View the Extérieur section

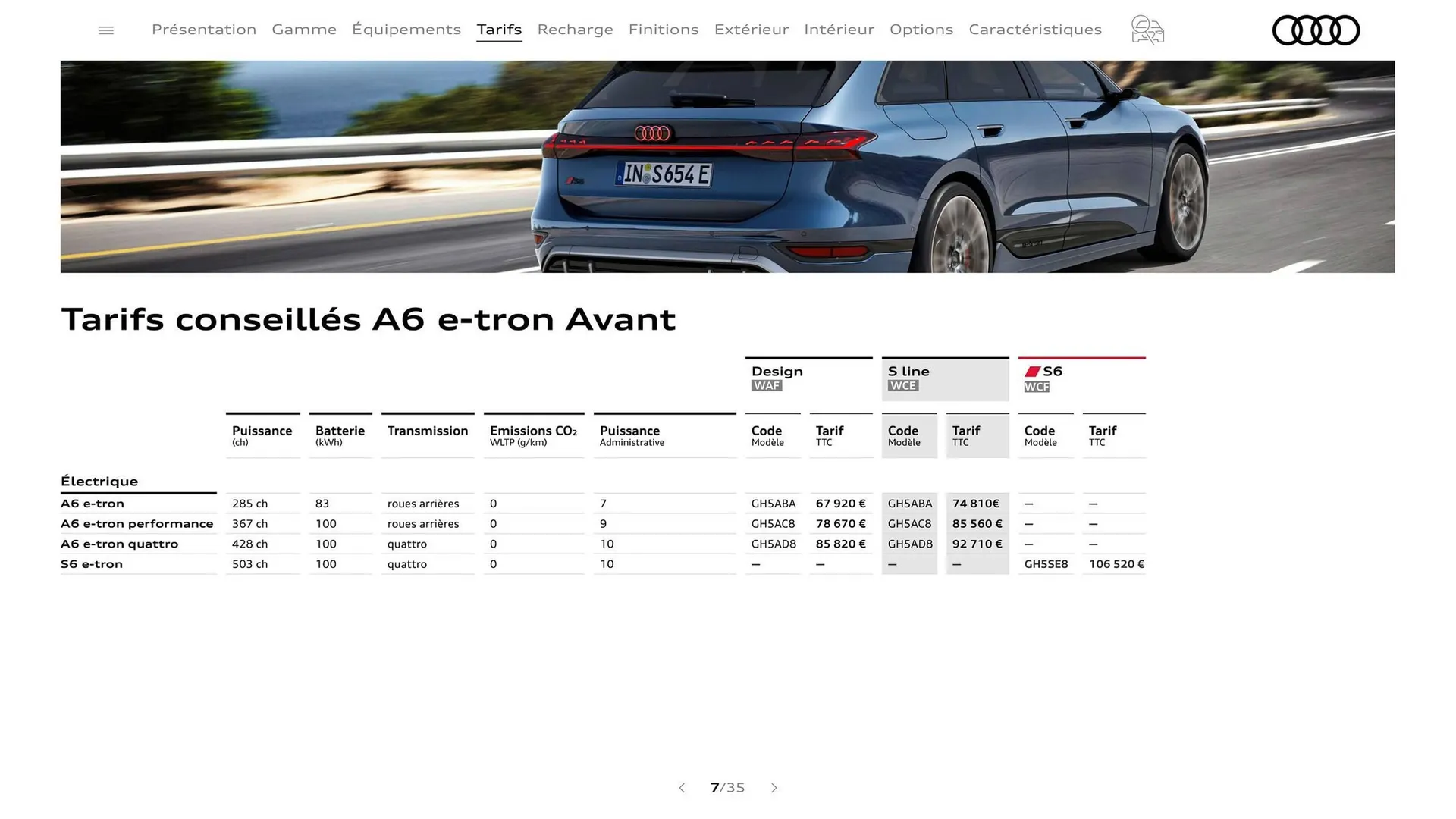click(x=752, y=30)
